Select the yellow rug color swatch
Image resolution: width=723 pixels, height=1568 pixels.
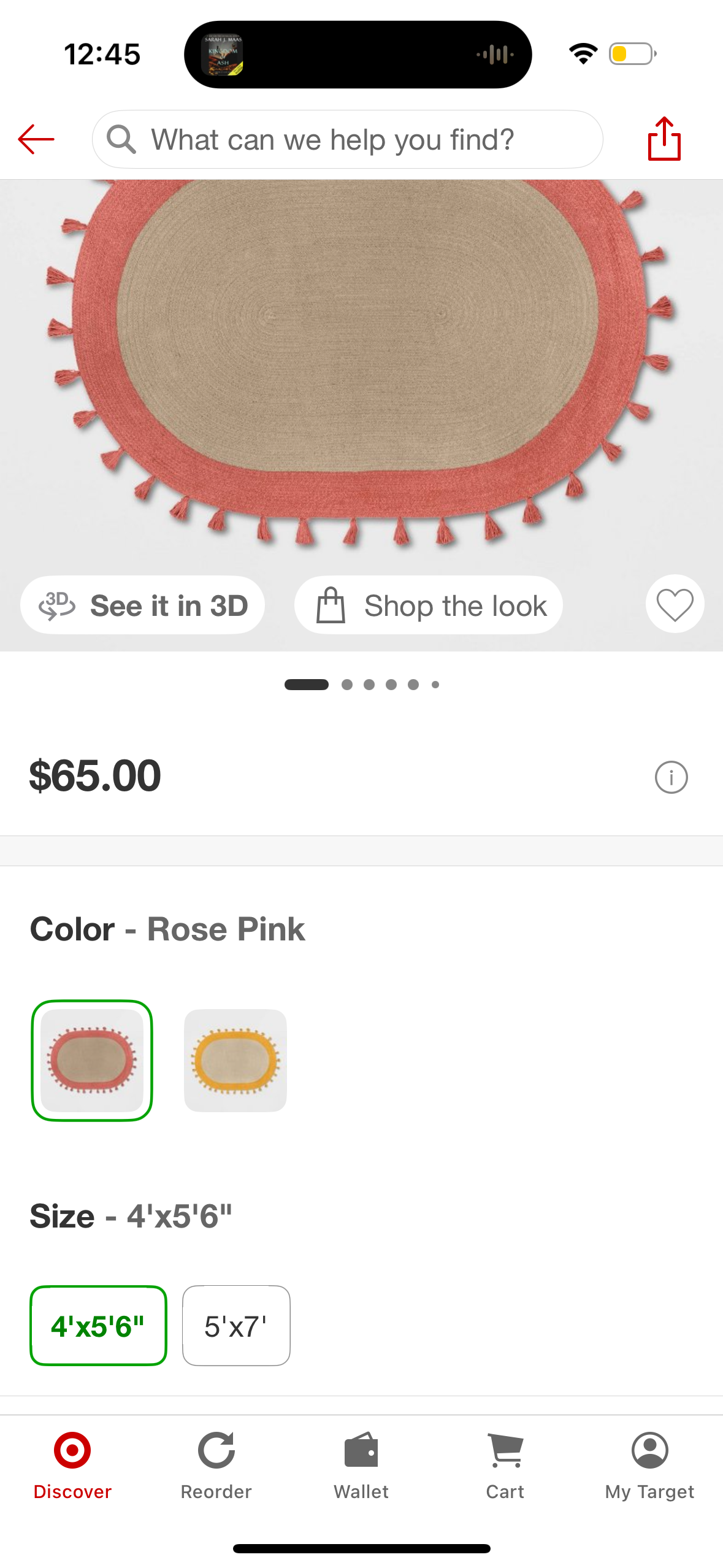pos(235,1060)
